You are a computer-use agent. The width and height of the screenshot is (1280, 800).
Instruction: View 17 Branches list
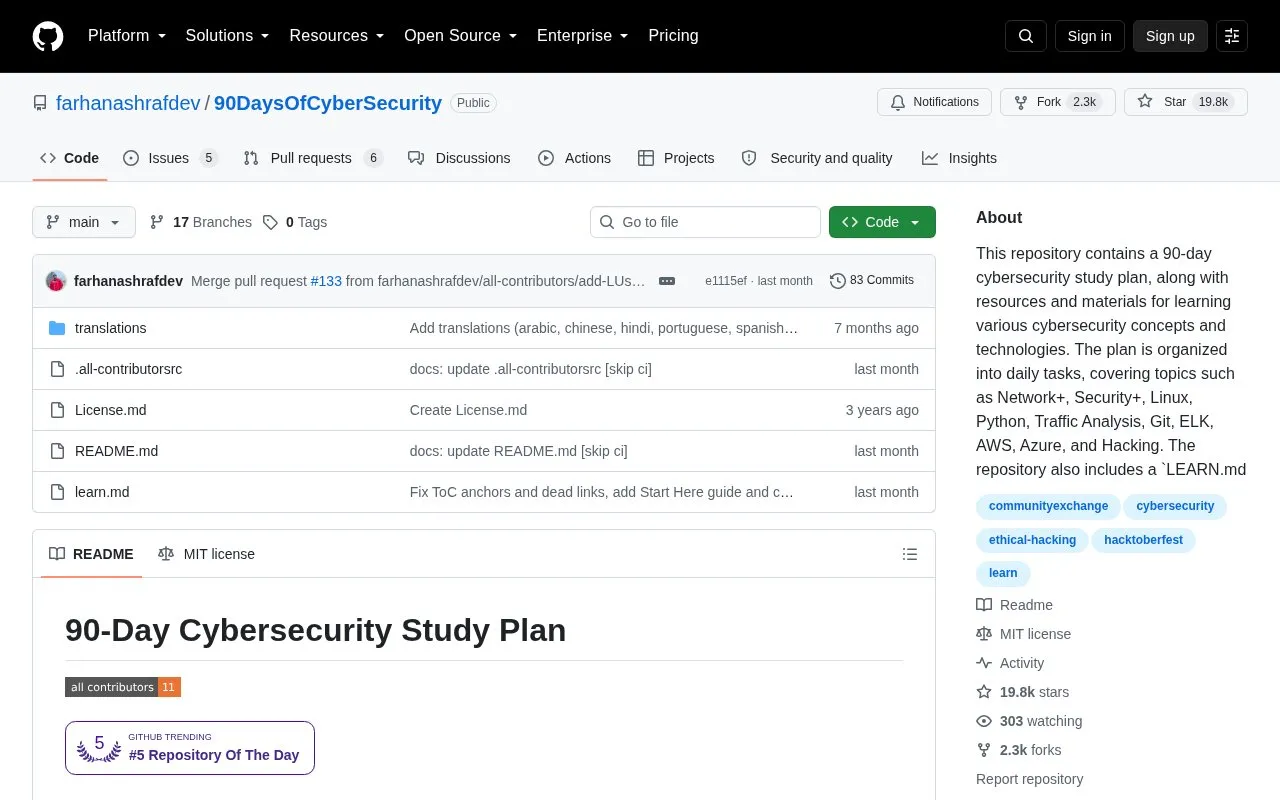click(201, 222)
